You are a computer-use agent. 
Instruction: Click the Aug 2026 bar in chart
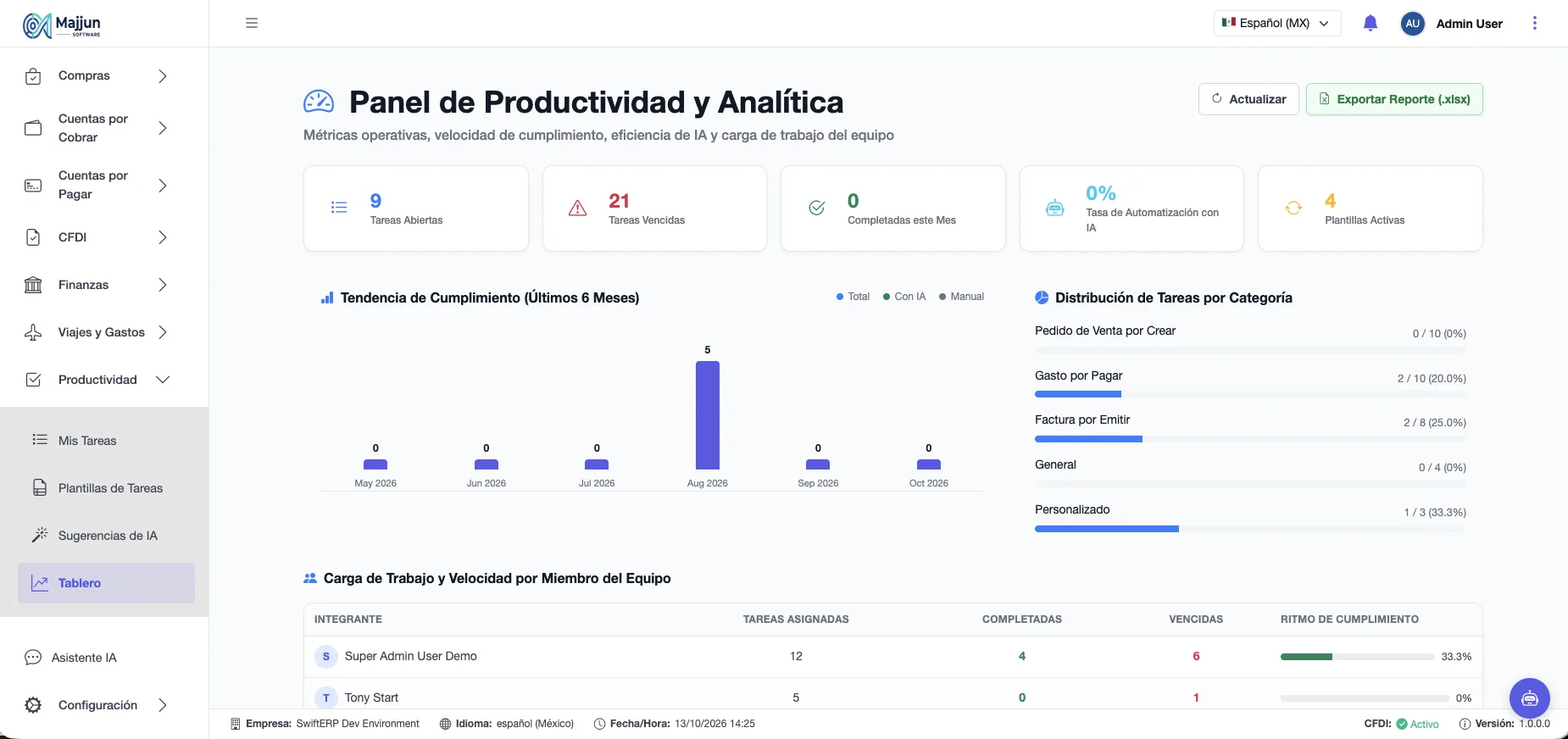[708, 415]
